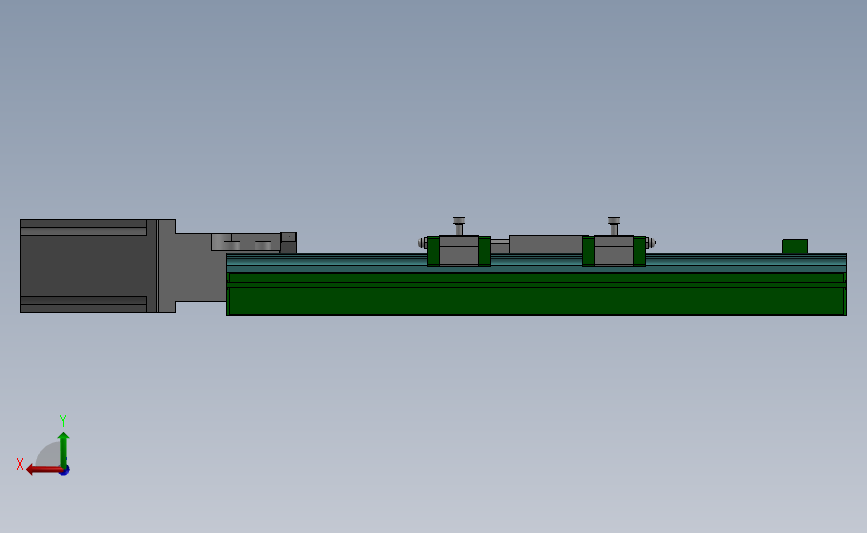Click the green Y axis arrow of triad
Viewport: 867px width, 533px height.
63,449
